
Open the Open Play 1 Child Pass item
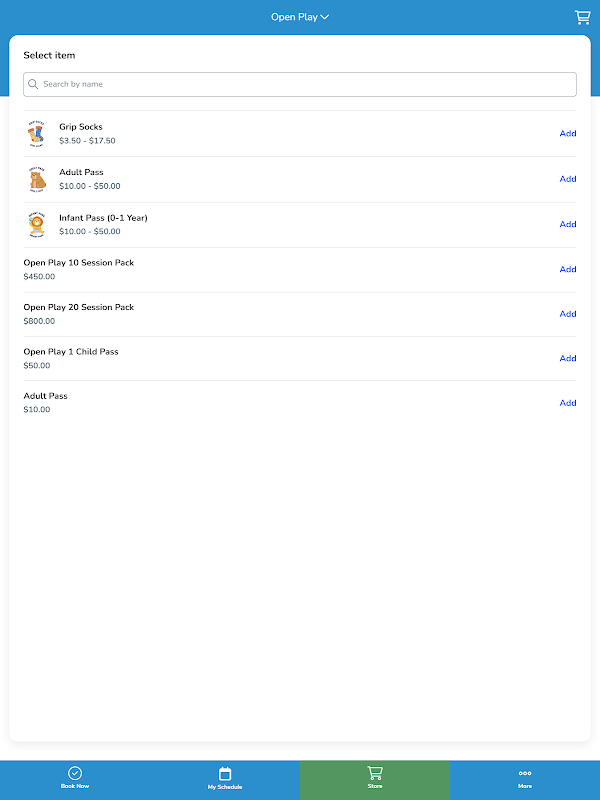(300, 359)
